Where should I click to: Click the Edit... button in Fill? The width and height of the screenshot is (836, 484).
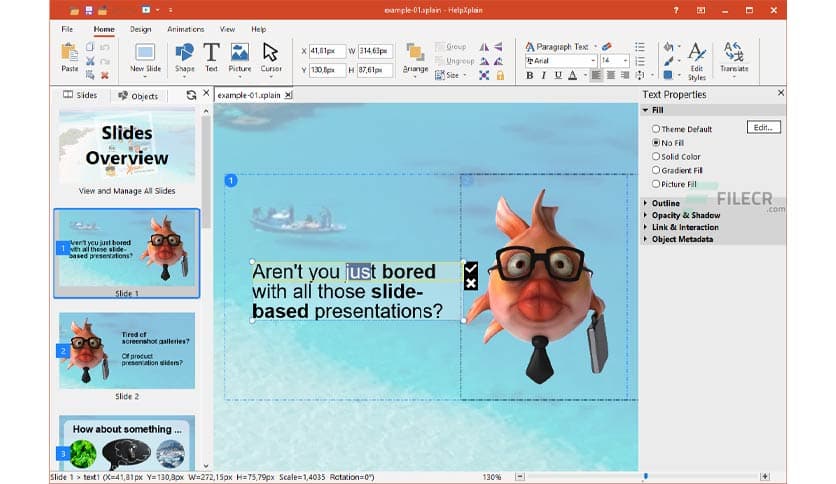point(763,127)
